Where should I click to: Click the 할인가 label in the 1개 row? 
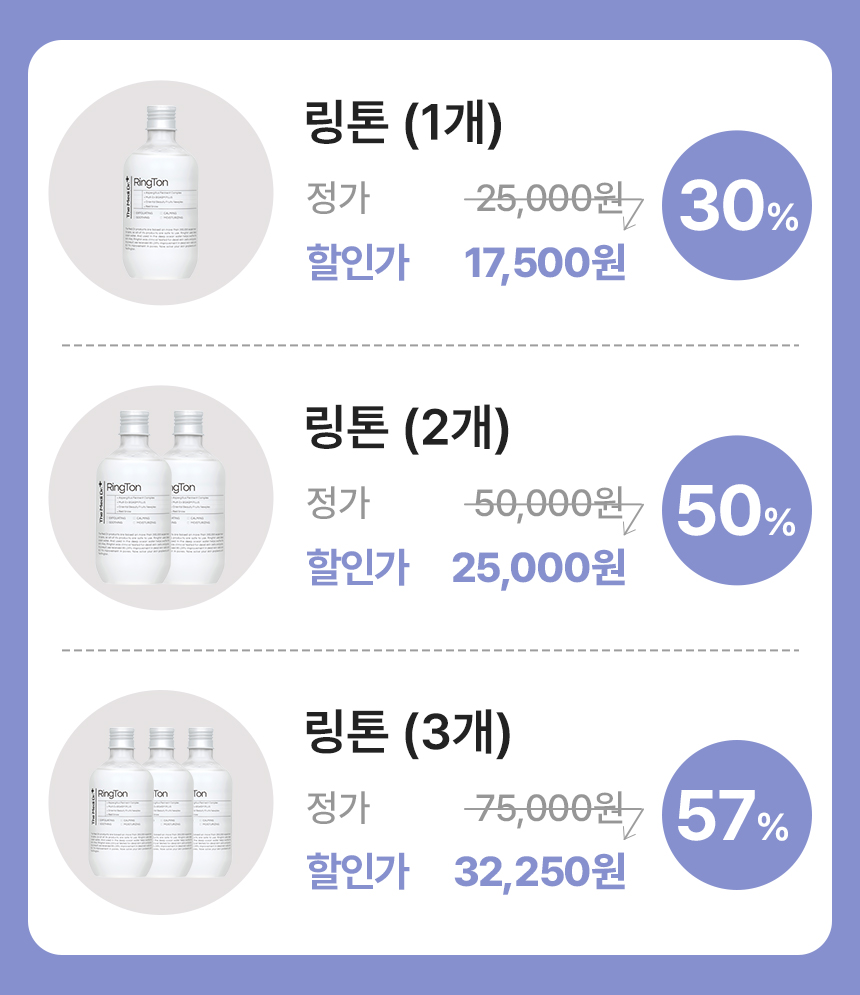[357, 265]
